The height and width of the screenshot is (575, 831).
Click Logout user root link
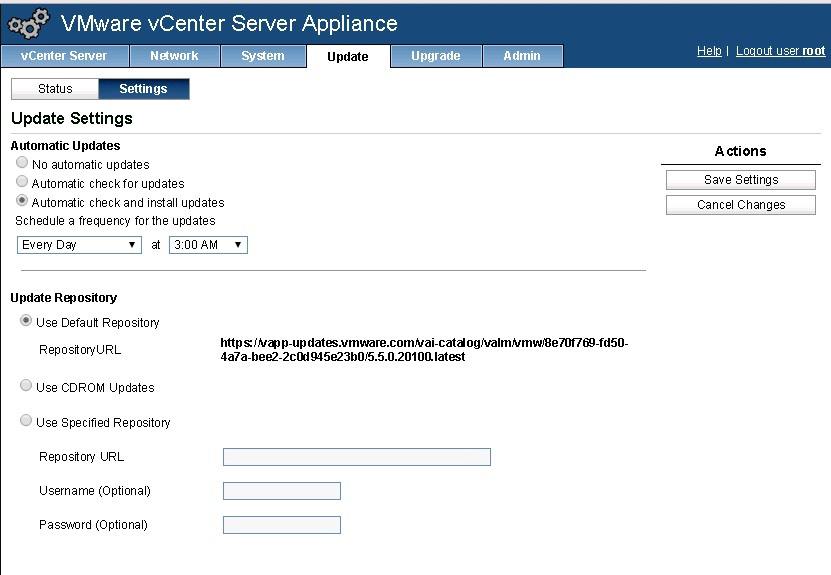pos(780,51)
